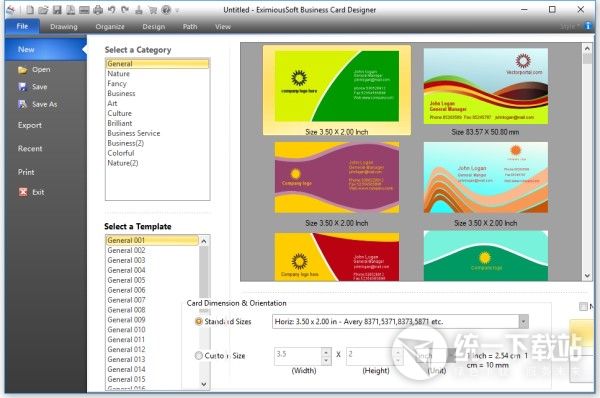Viewport: 600px width, 398px height.
Task: Switch to the Drawing ribbon tab
Action: point(64,27)
